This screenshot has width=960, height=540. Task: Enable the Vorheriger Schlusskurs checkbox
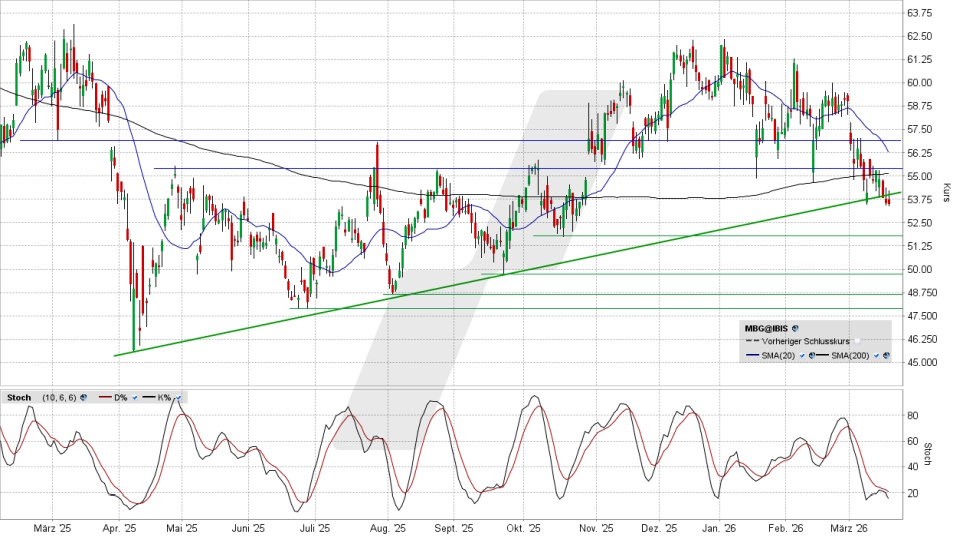857,341
